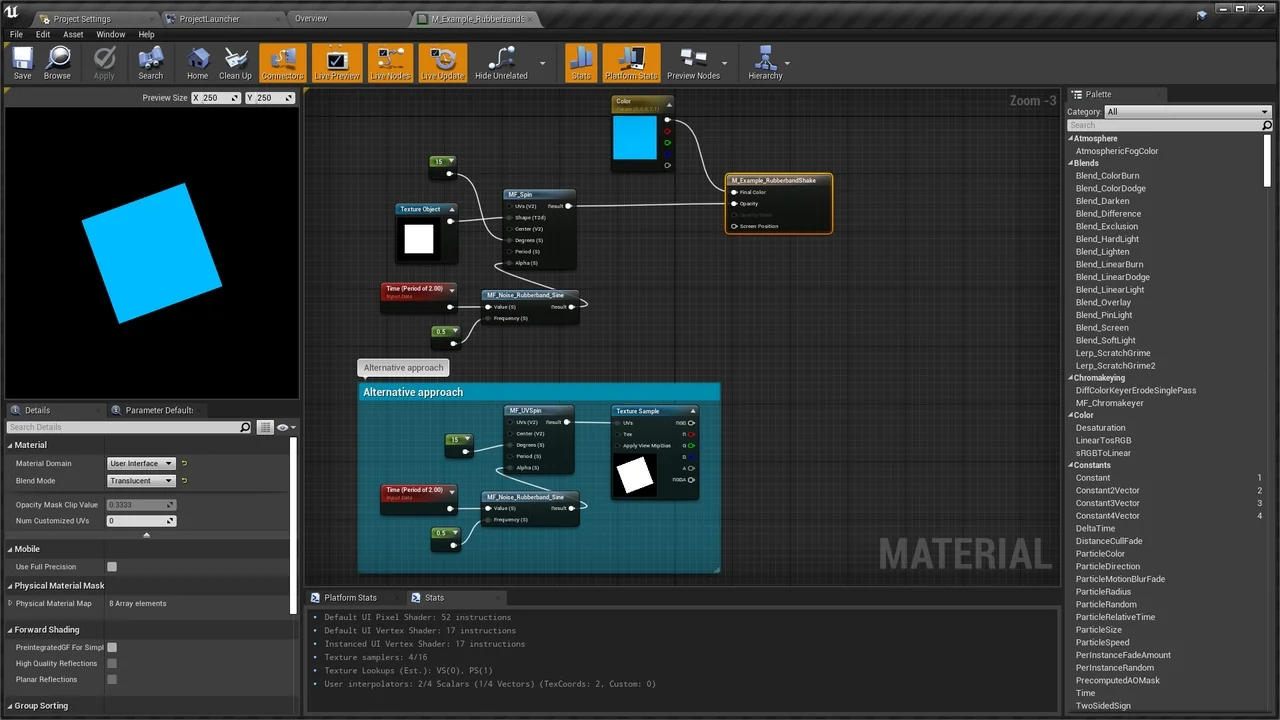Select the Clean Up toolbar icon

point(234,62)
